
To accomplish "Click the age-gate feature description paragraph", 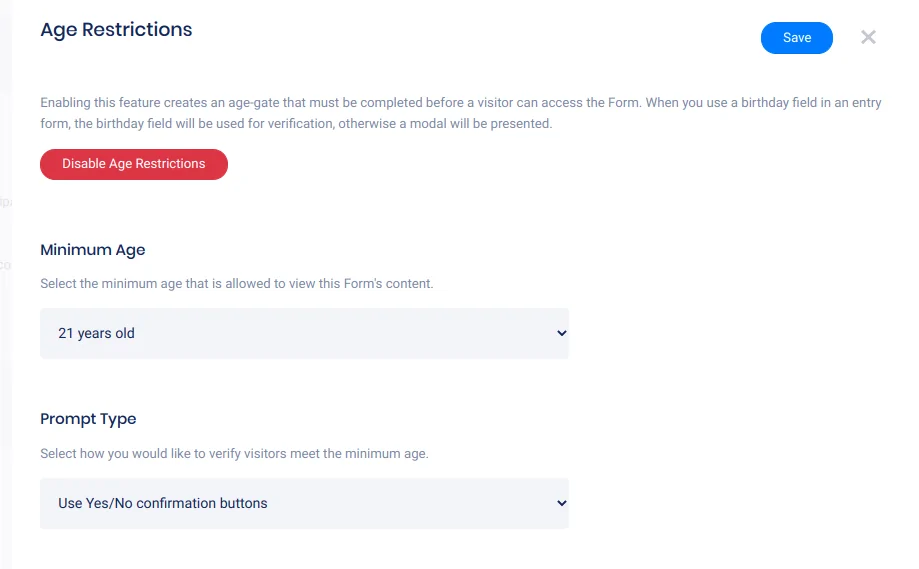I will click(x=460, y=113).
